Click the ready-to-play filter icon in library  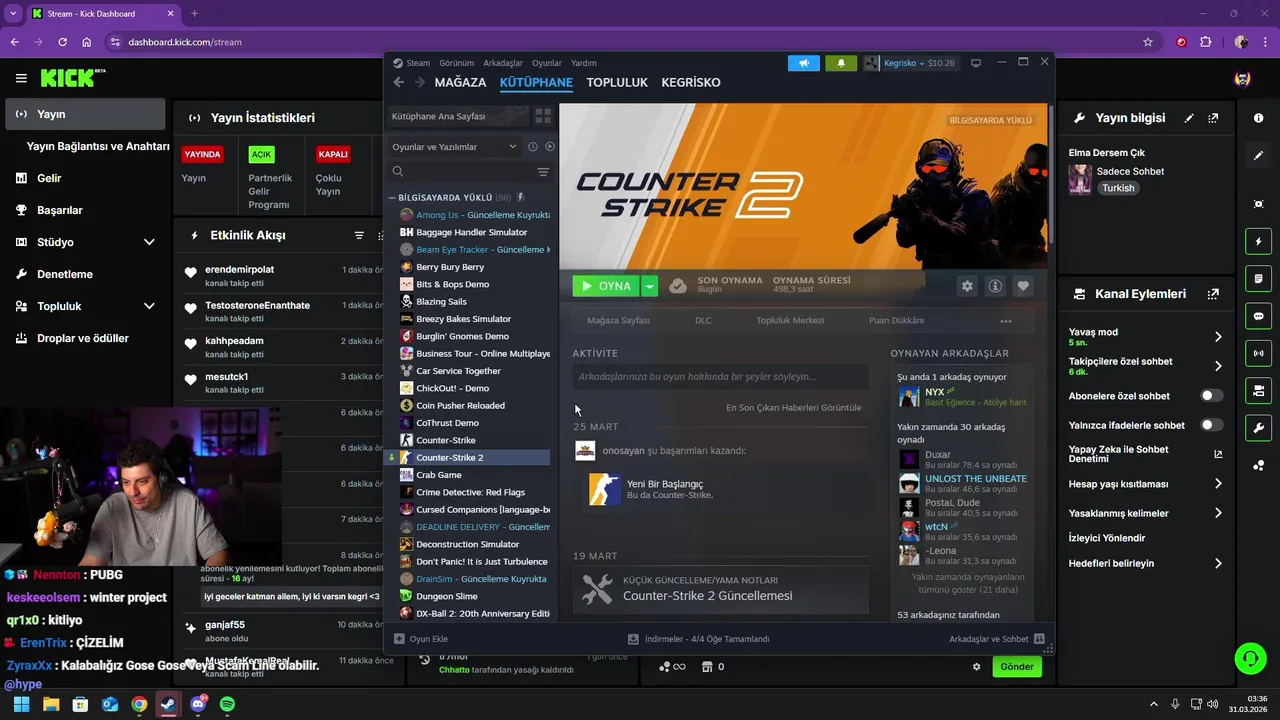549,146
